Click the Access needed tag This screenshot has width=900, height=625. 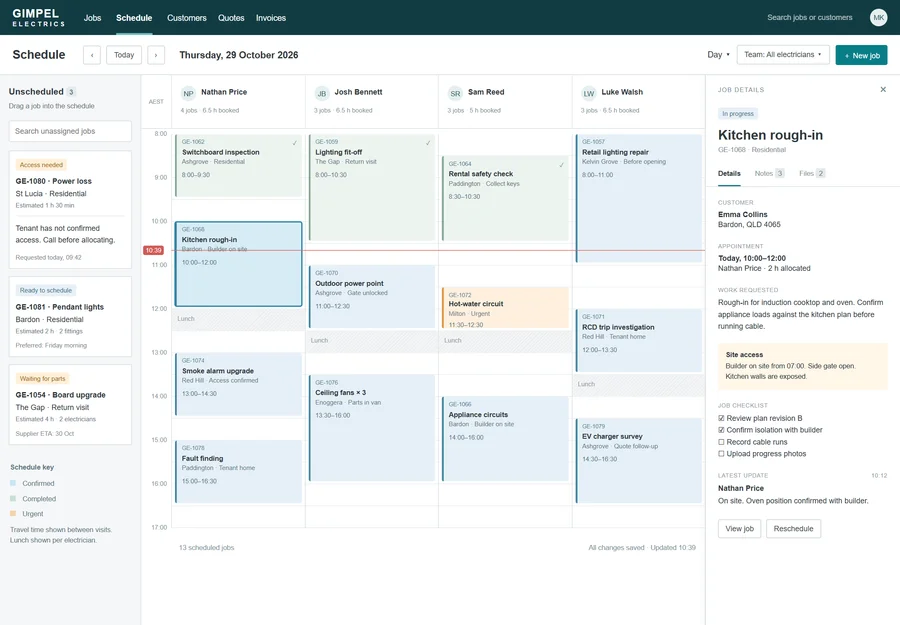tap(41, 165)
